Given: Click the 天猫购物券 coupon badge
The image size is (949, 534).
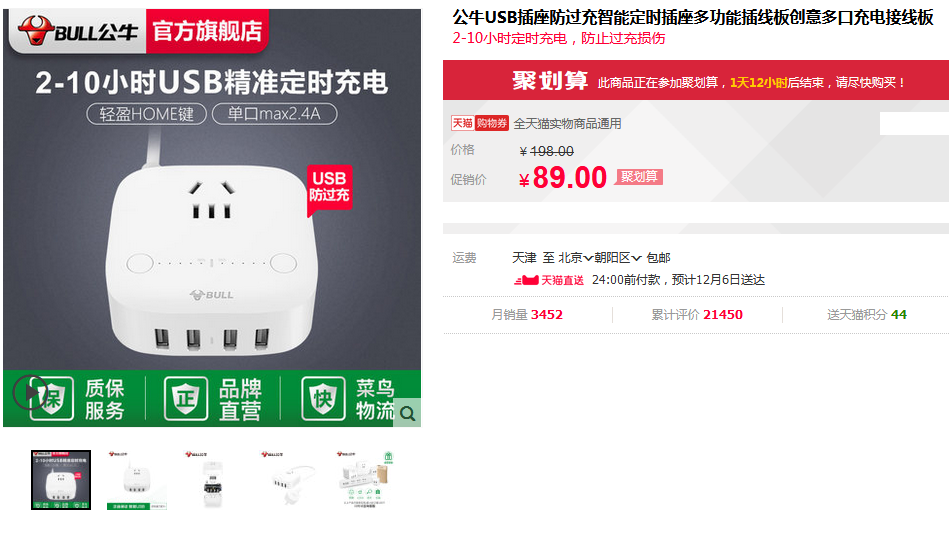Looking at the screenshot, I should pos(479,124).
